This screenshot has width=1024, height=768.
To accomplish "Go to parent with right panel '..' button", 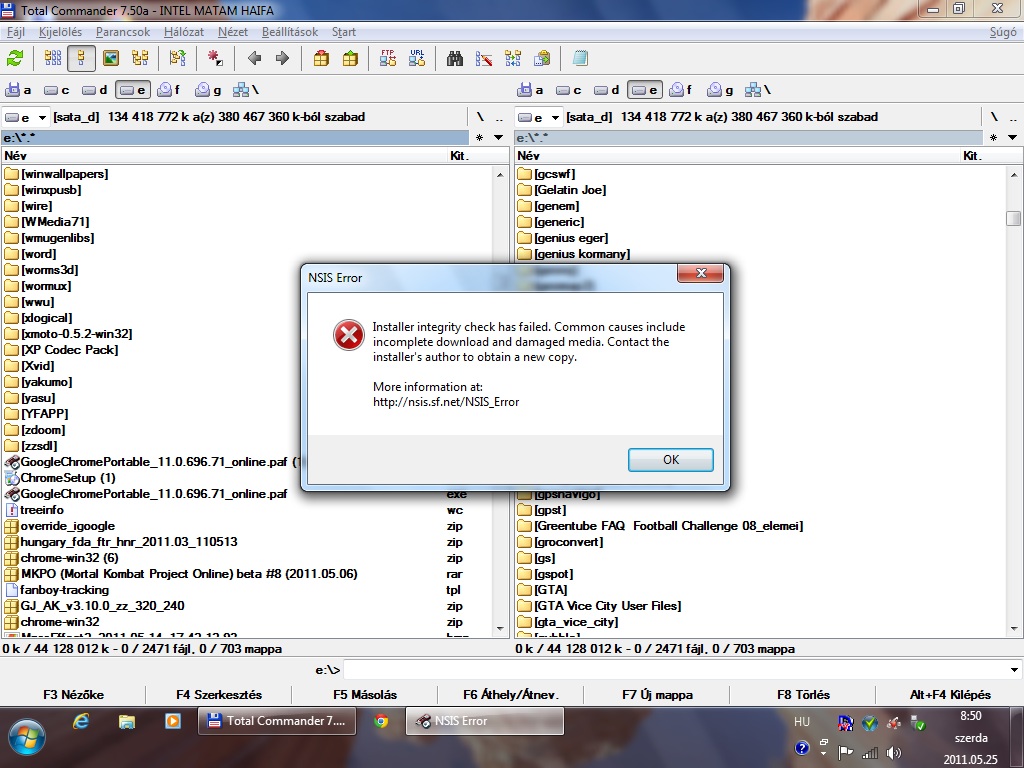I will pos(1013,118).
